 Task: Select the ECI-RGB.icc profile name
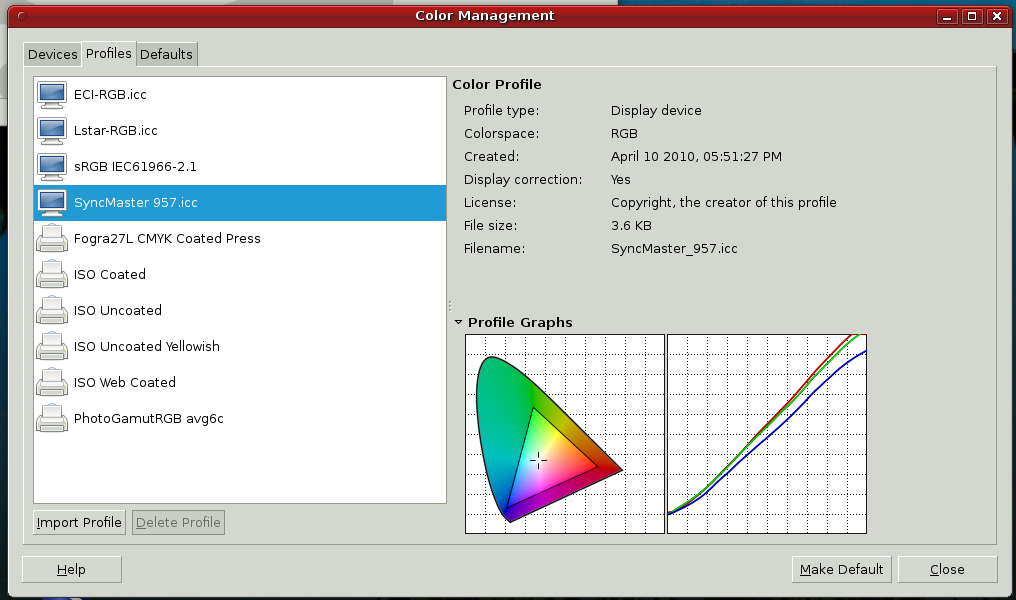(x=110, y=95)
